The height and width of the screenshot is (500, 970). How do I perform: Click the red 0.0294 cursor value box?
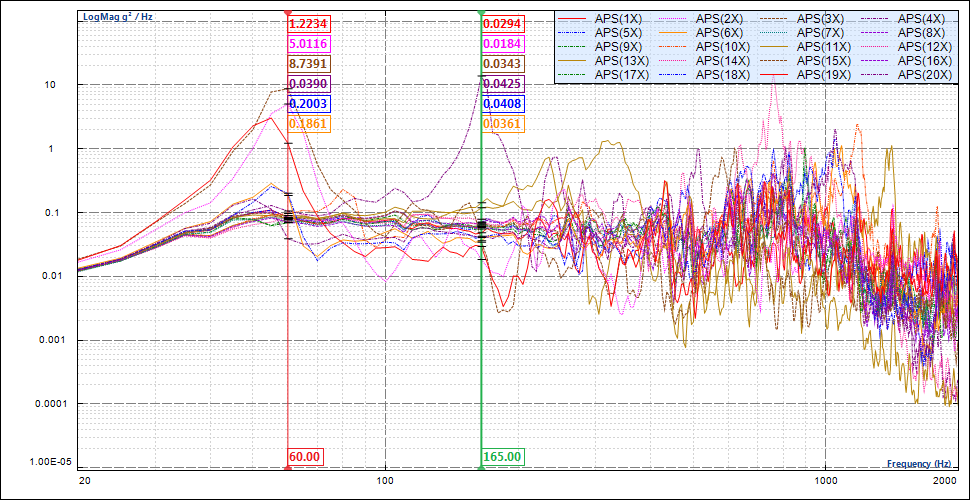click(502, 24)
